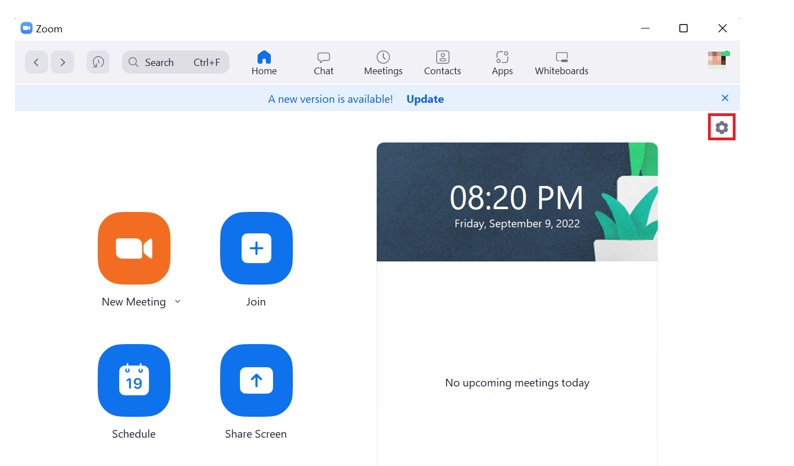Click the Update link in banner
The width and height of the screenshot is (794, 466).
(x=425, y=99)
